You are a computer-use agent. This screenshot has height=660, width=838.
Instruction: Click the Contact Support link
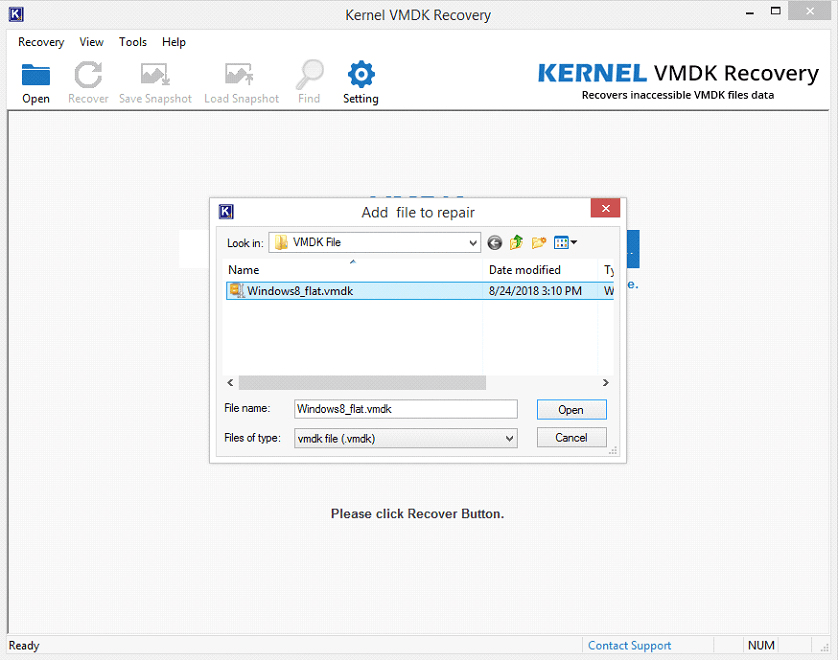[x=629, y=646]
